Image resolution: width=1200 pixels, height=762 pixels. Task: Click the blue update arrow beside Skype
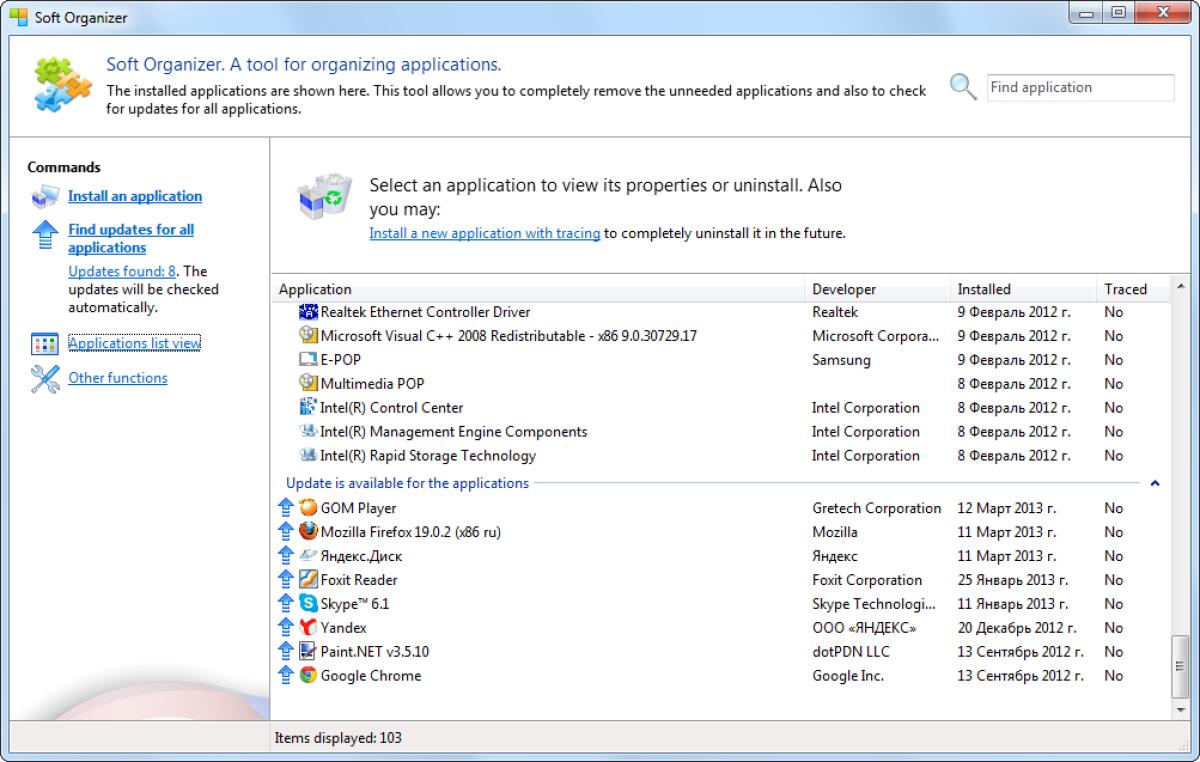(x=287, y=604)
